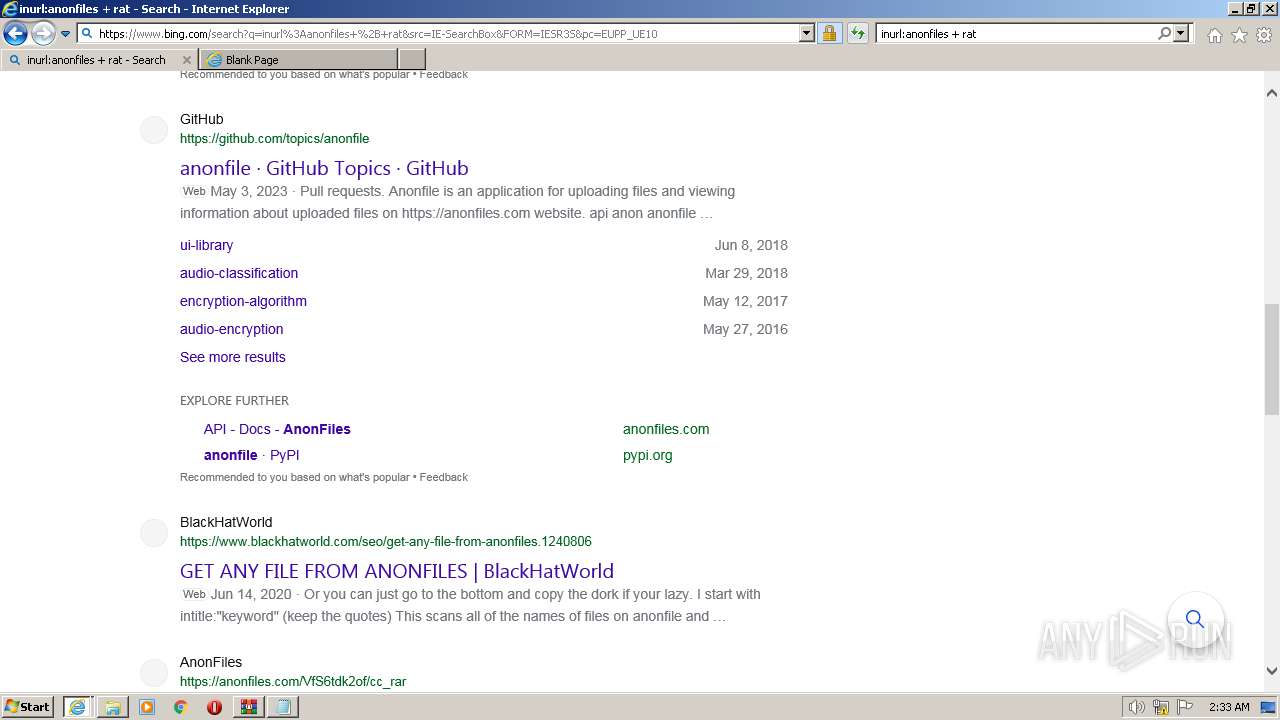Click the Action Center flag icon
This screenshot has width=1280, height=720.
pyautogui.click(x=1184, y=707)
